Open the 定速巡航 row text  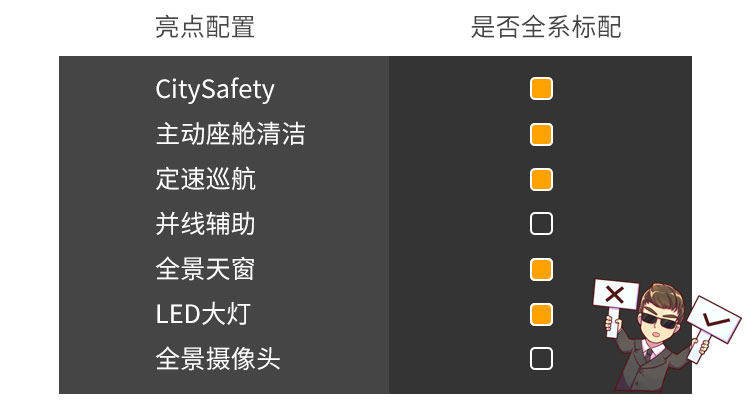tap(205, 179)
